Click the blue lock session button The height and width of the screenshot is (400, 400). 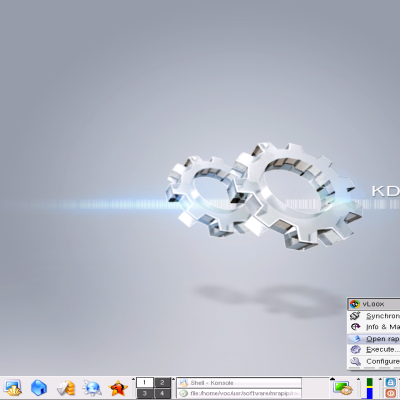(x=390, y=383)
